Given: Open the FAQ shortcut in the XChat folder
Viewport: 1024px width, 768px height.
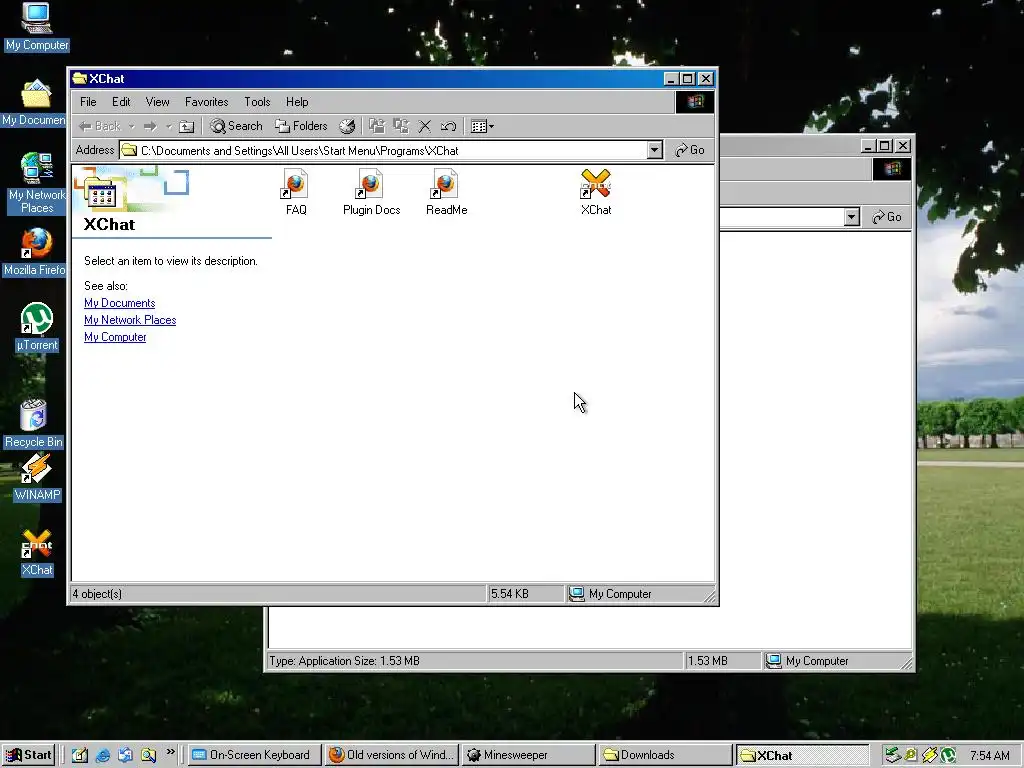Looking at the screenshot, I should click(x=296, y=192).
